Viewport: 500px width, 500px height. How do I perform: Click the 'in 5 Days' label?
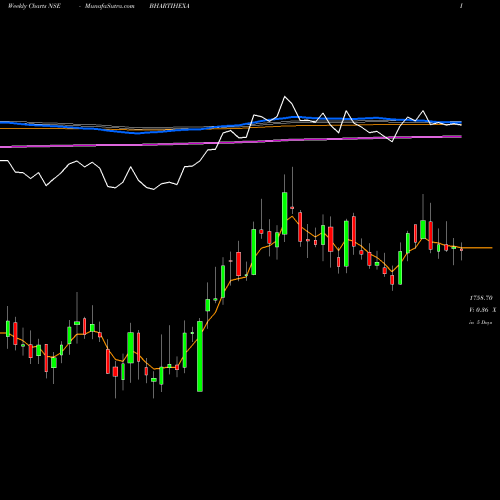pos(481,322)
